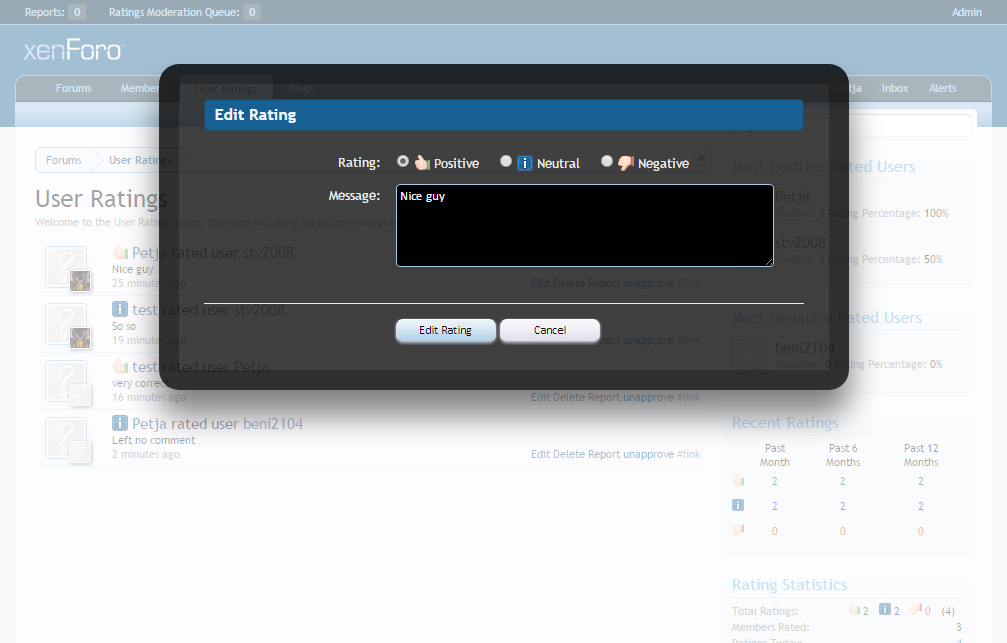This screenshot has height=643, width=1007.
Task: Click the 'Members Rated:' label
Action: click(x=771, y=628)
